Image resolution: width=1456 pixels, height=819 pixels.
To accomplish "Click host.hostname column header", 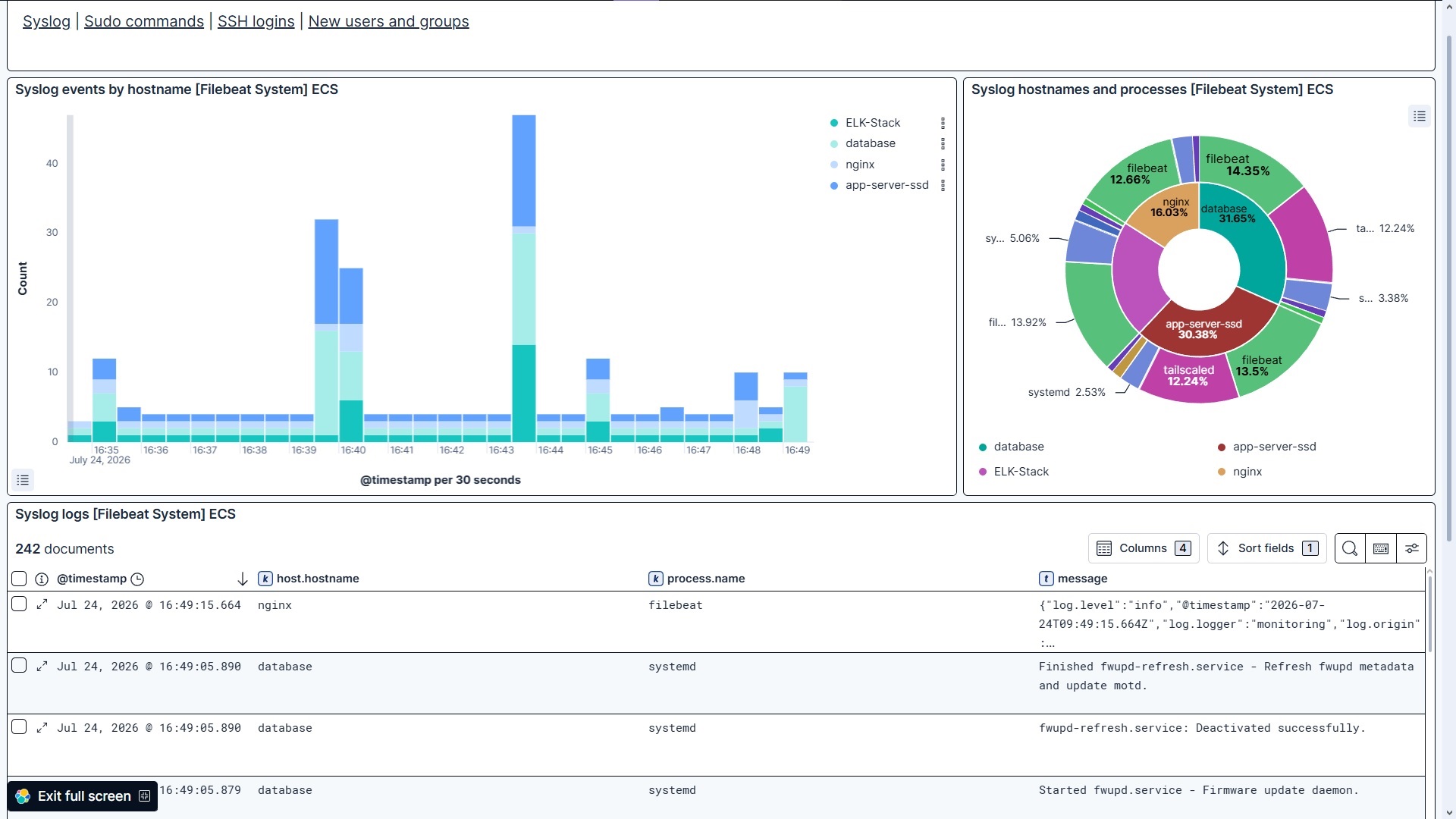I will tap(318, 579).
